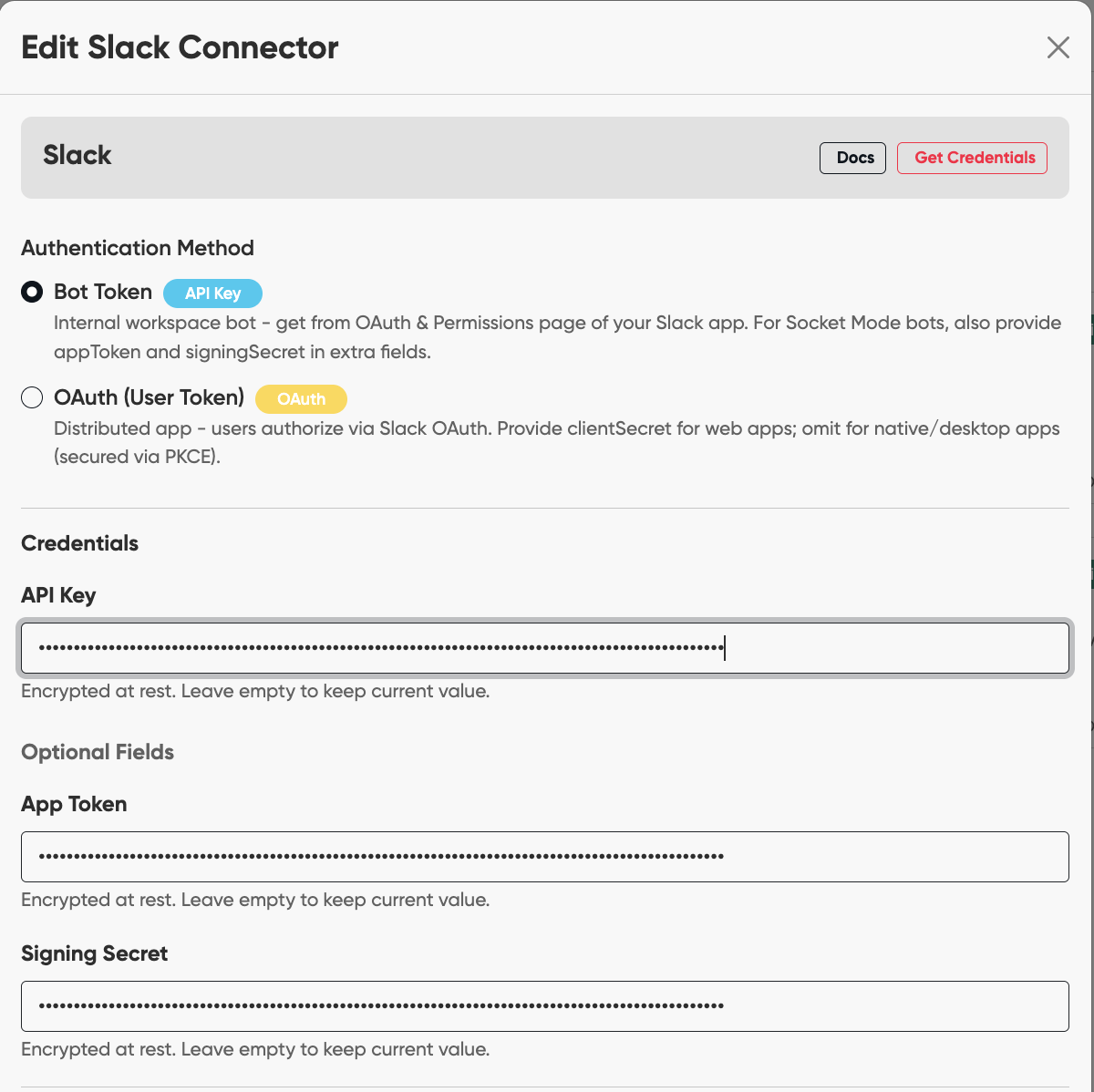Click the Authentication Method heading
The width and height of the screenshot is (1094, 1092).
click(138, 248)
